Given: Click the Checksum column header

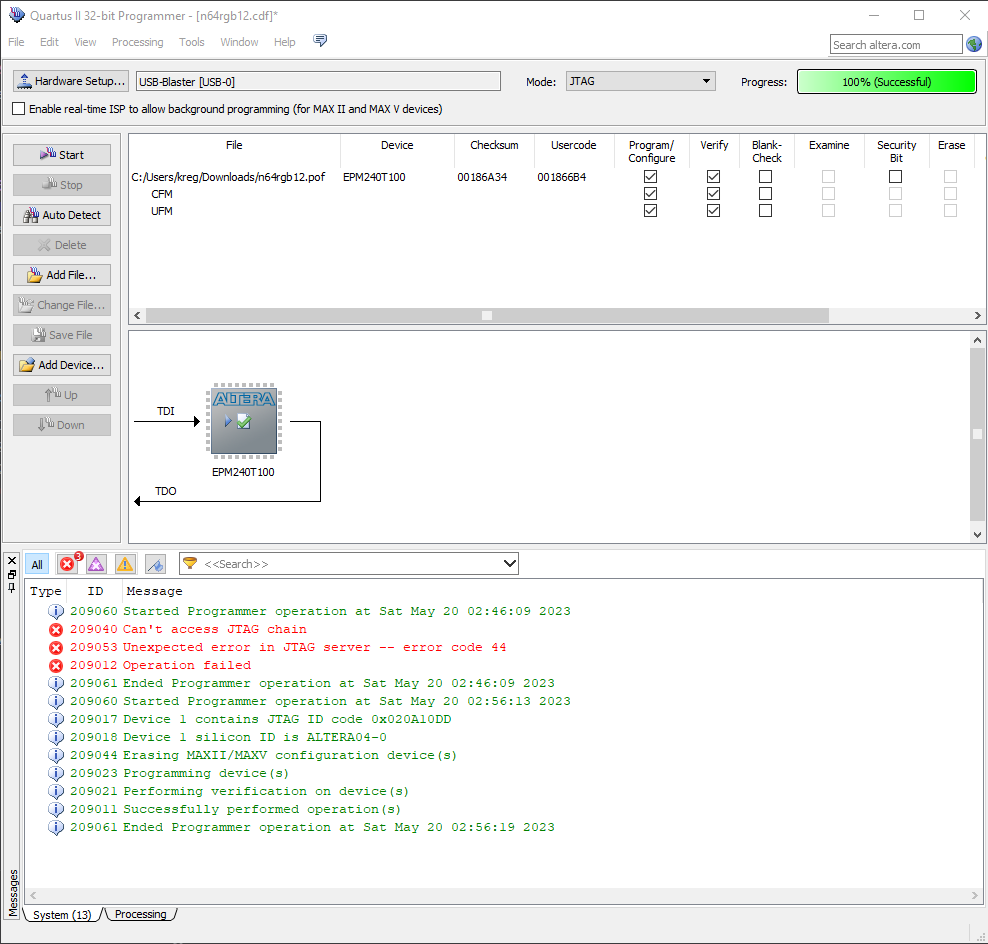Looking at the screenshot, I should pyautogui.click(x=494, y=145).
